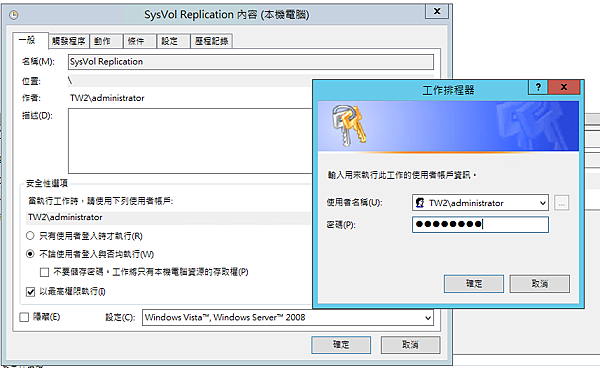
Task: Click the clock icon in the title bar
Action: point(14,15)
